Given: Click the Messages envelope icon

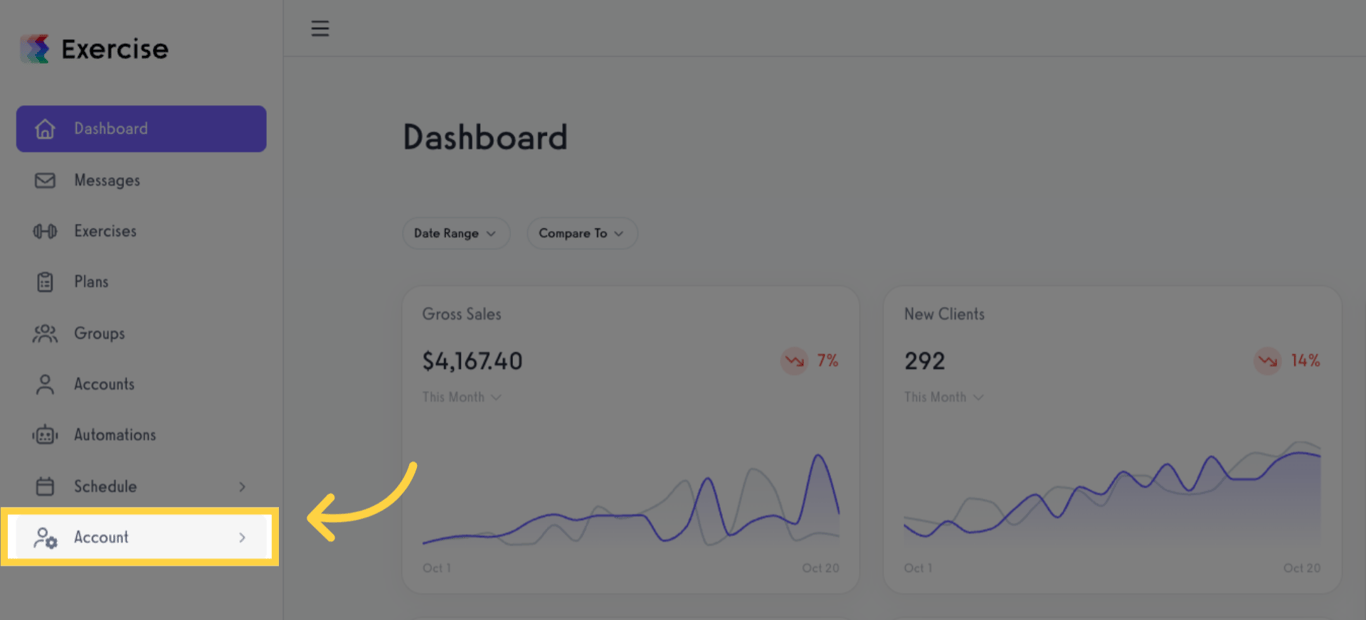Looking at the screenshot, I should point(45,181).
